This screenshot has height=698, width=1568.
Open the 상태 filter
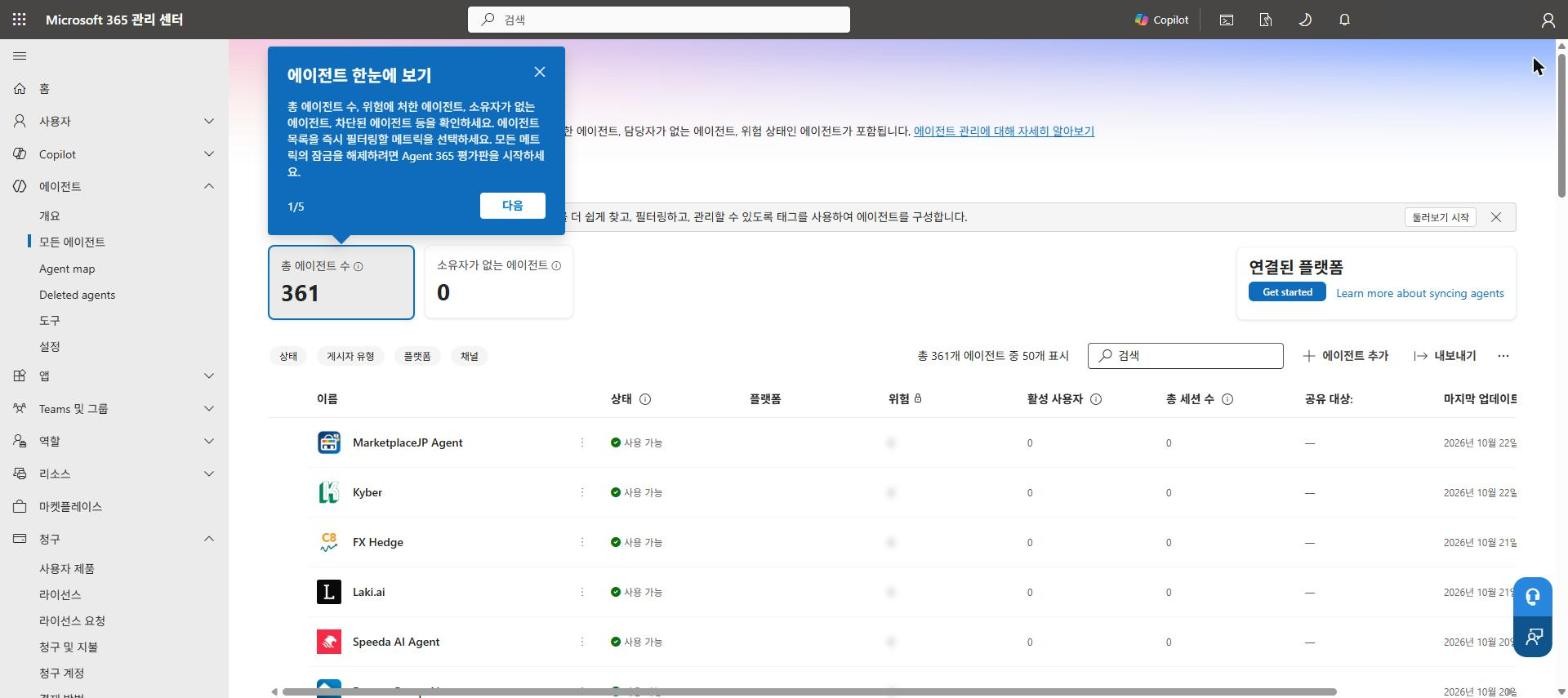tap(288, 356)
